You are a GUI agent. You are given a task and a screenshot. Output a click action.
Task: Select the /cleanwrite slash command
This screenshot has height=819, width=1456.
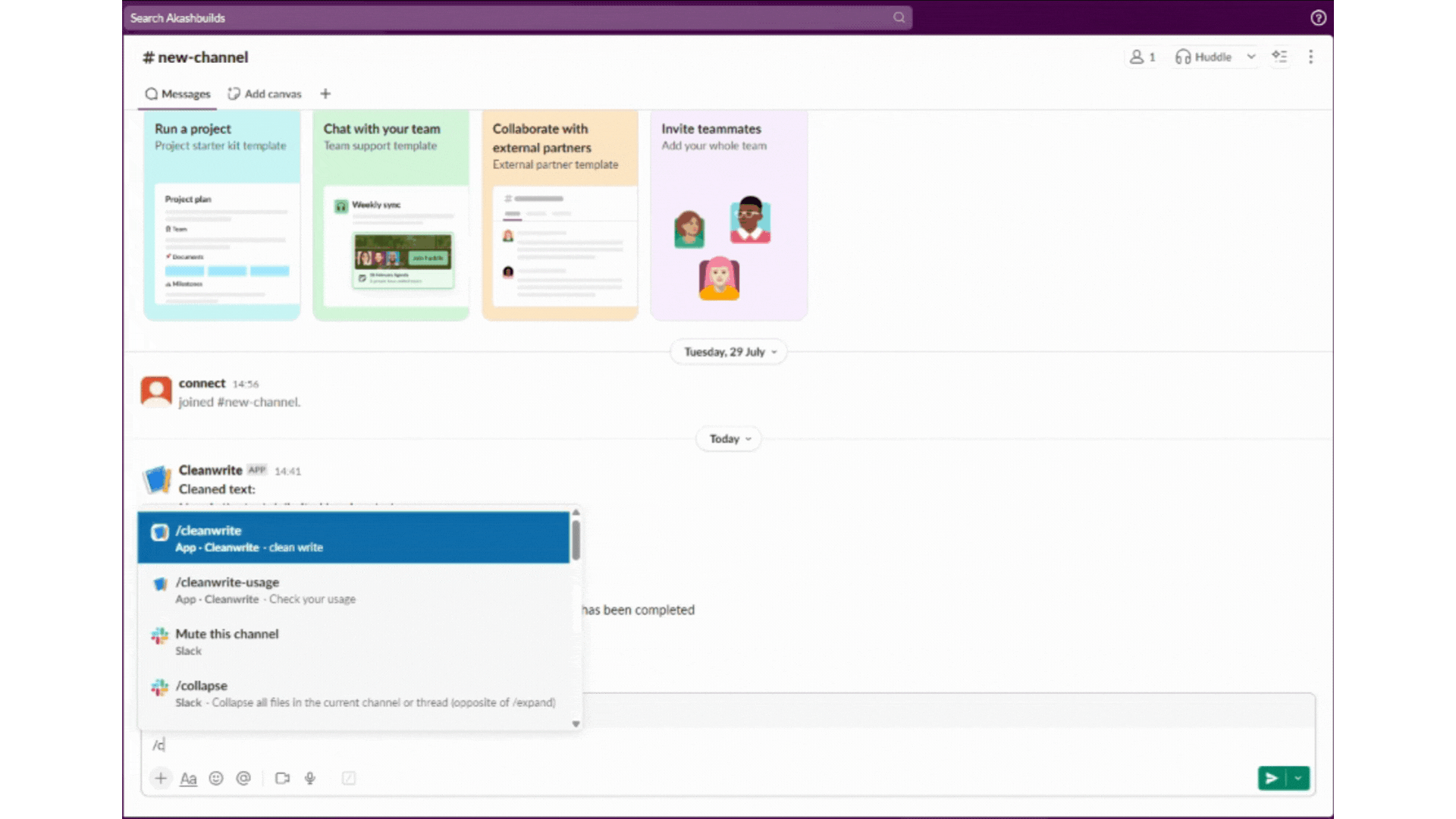353,538
